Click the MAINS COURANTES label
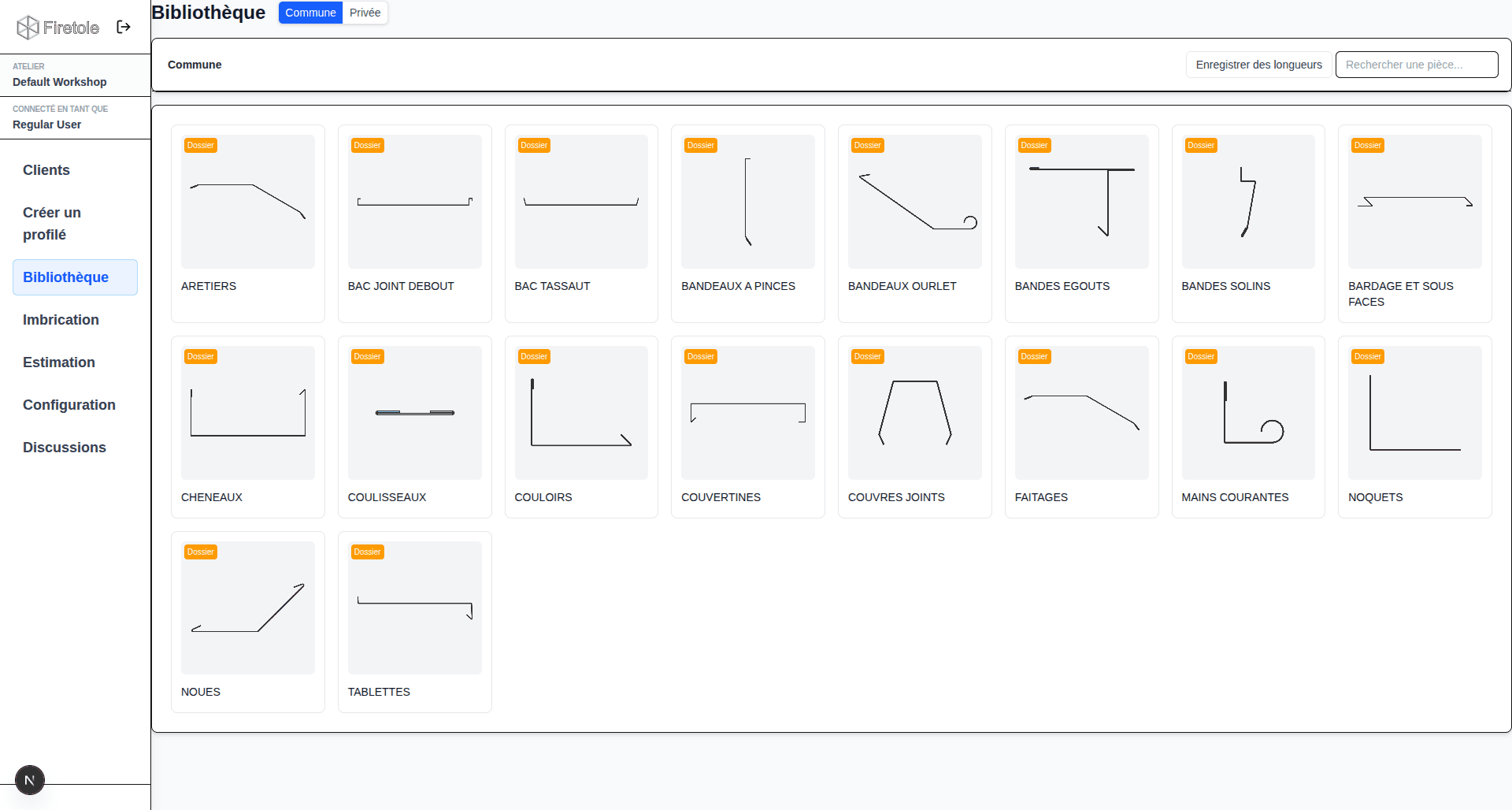The width and height of the screenshot is (1512, 810). point(1235,497)
